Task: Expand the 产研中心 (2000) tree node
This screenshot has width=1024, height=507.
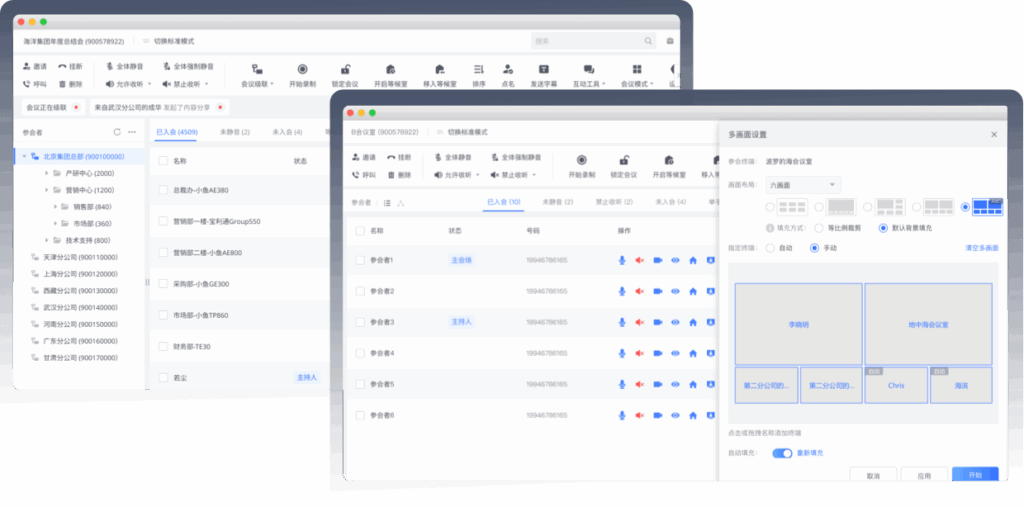Action: pyautogui.click(x=46, y=173)
